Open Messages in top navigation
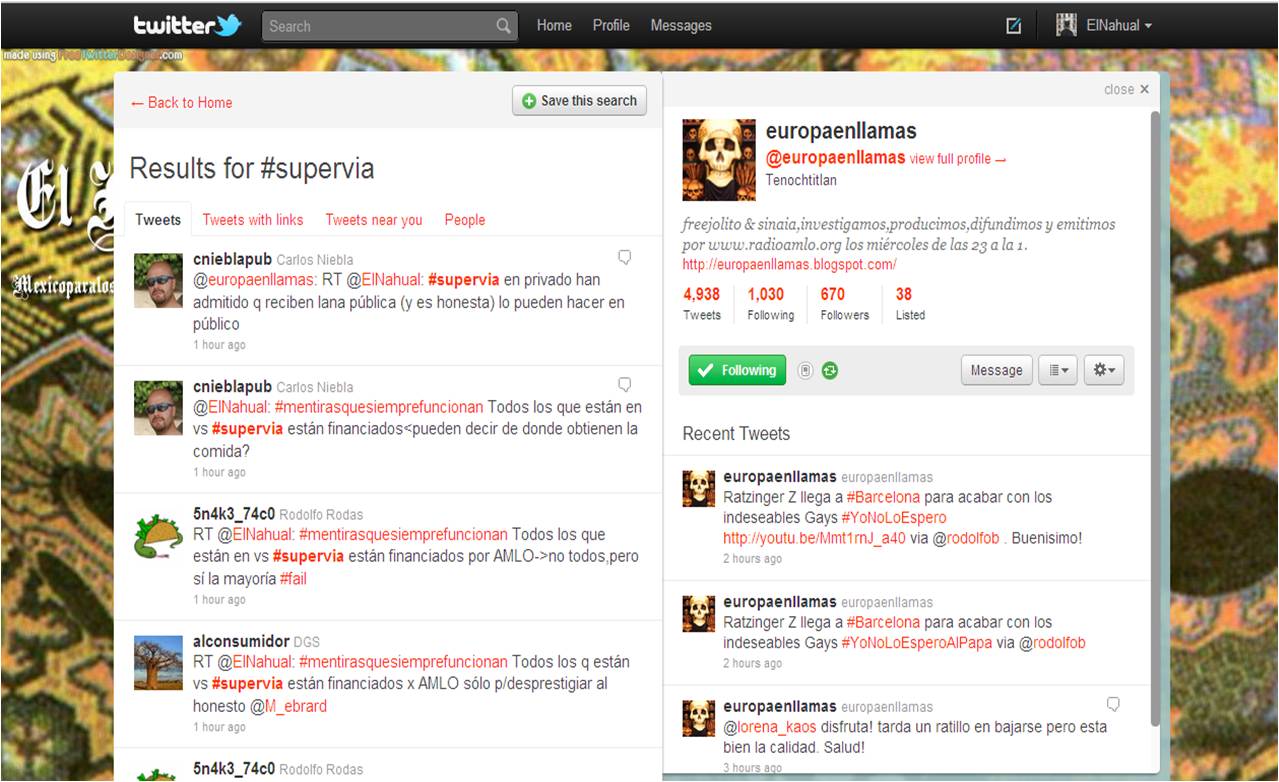Viewport: 1279px width, 782px height. (x=681, y=26)
